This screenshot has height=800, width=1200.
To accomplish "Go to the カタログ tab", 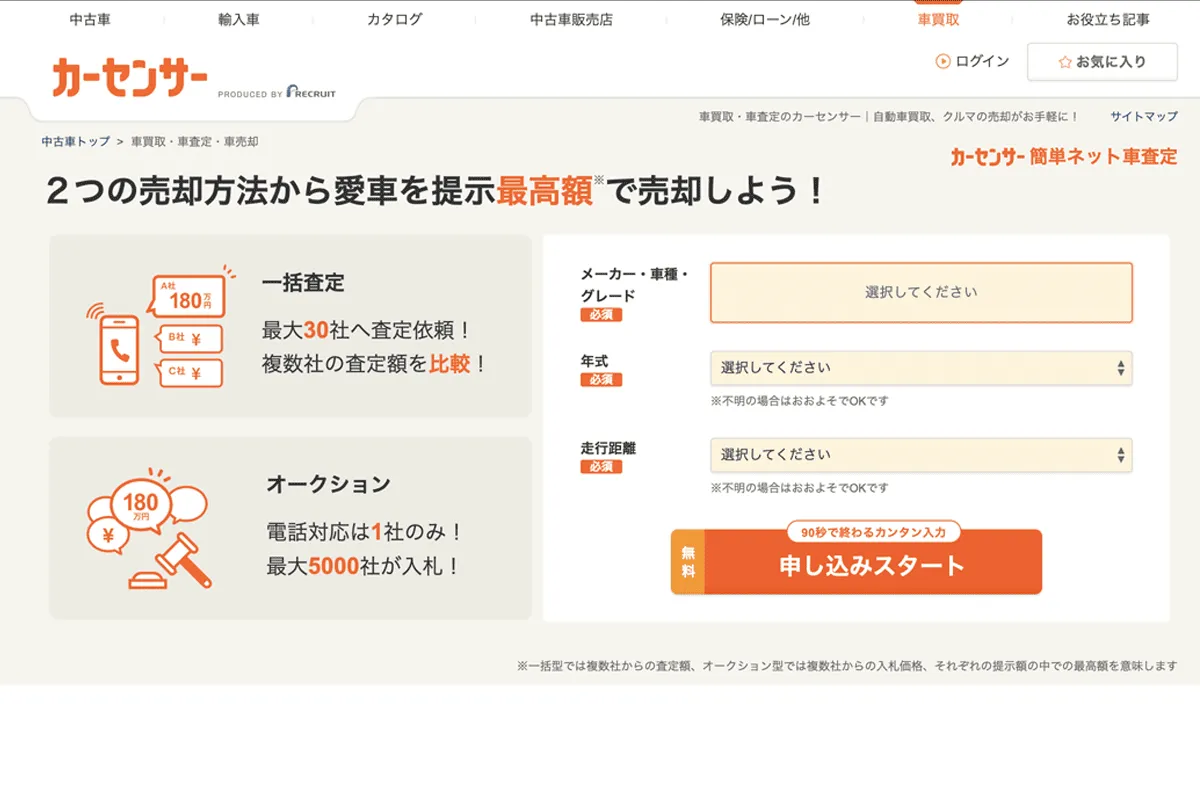I will 394,19.
